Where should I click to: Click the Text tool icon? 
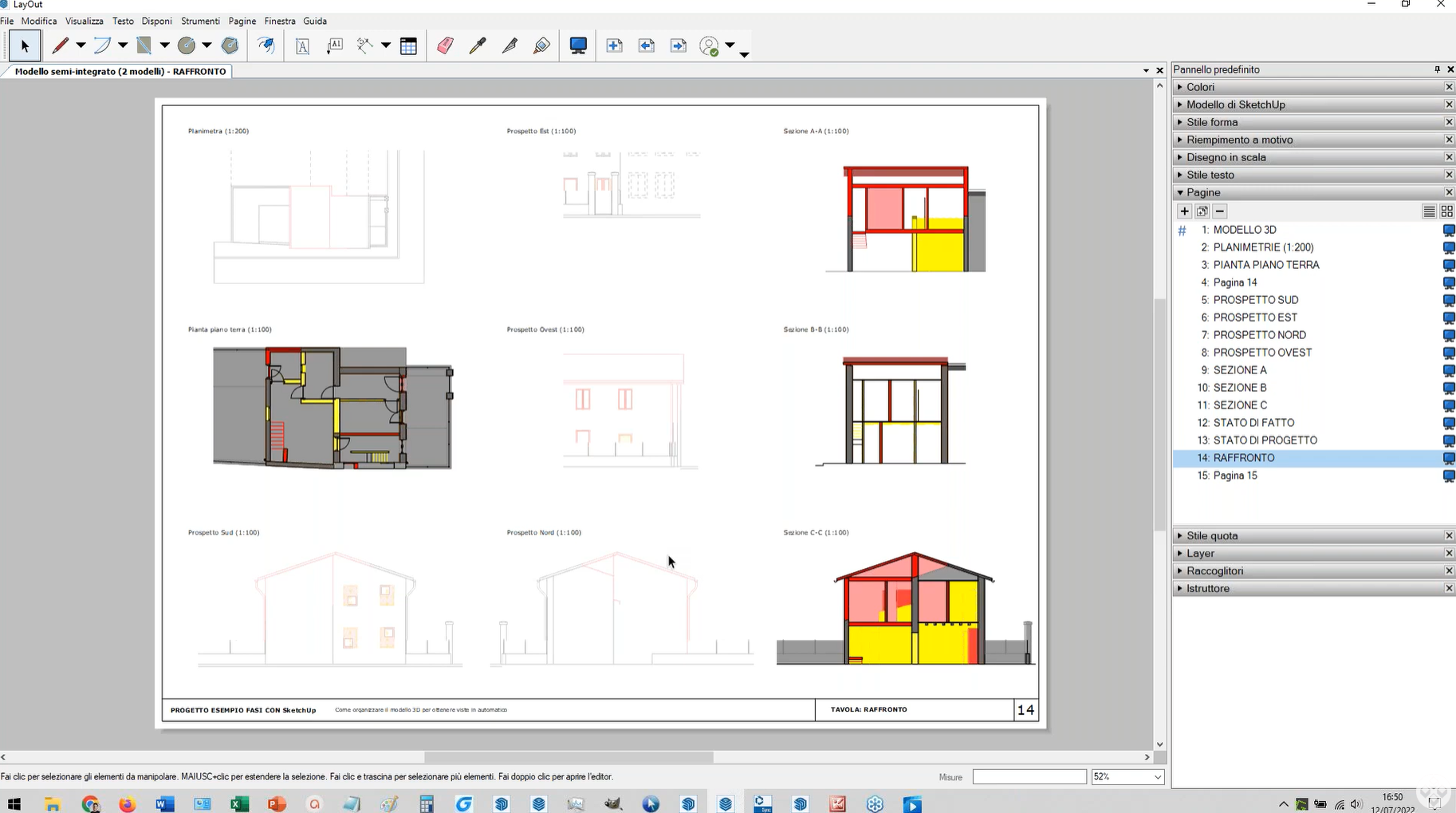click(302, 46)
